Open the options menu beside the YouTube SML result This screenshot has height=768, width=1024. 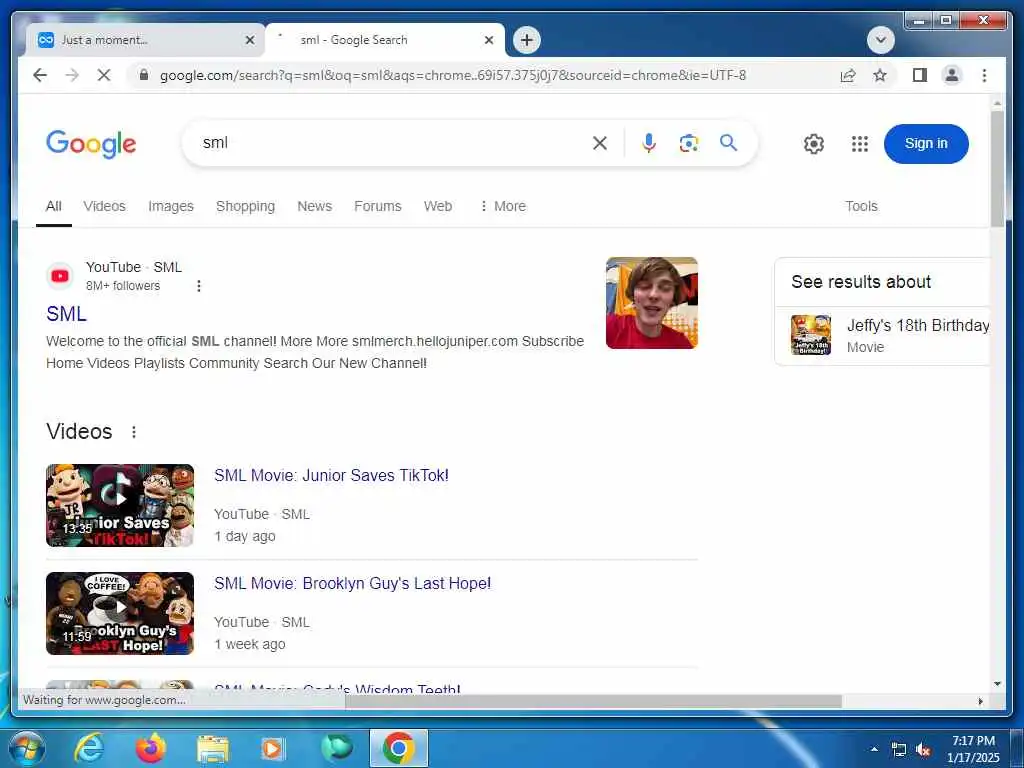(x=199, y=286)
